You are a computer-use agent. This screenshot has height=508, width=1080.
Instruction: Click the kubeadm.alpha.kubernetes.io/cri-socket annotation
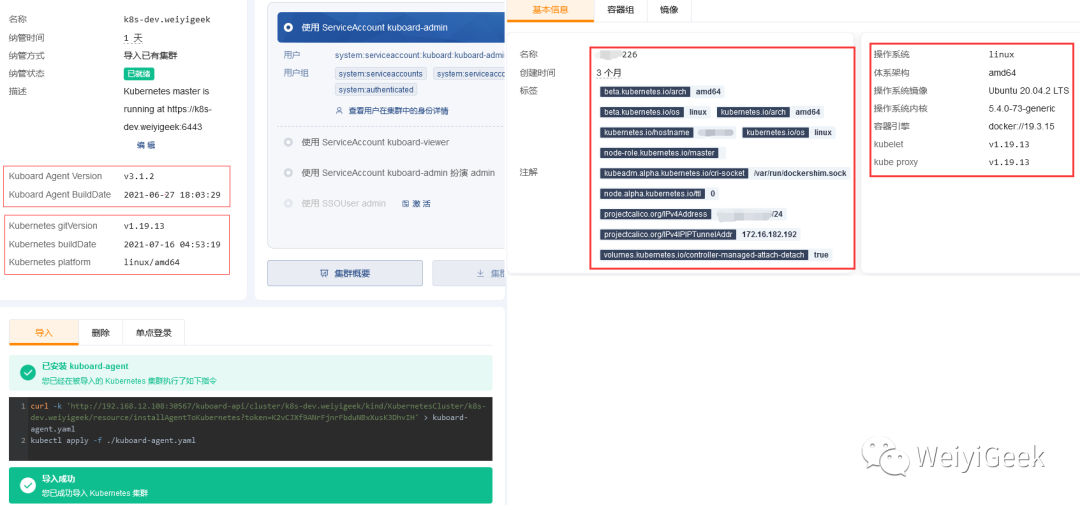click(x=674, y=173)
